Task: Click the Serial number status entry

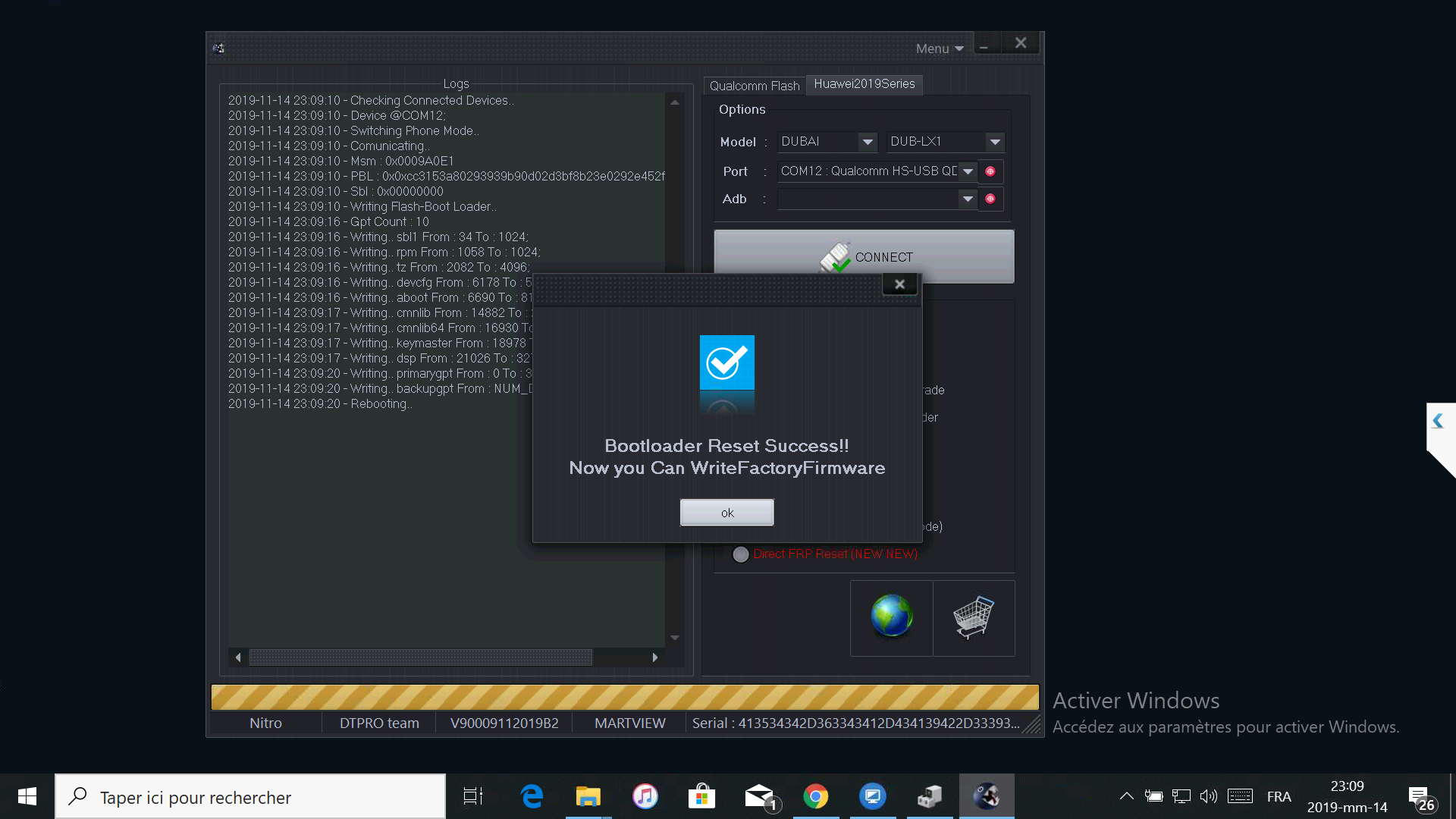Action: coord(855,723)
